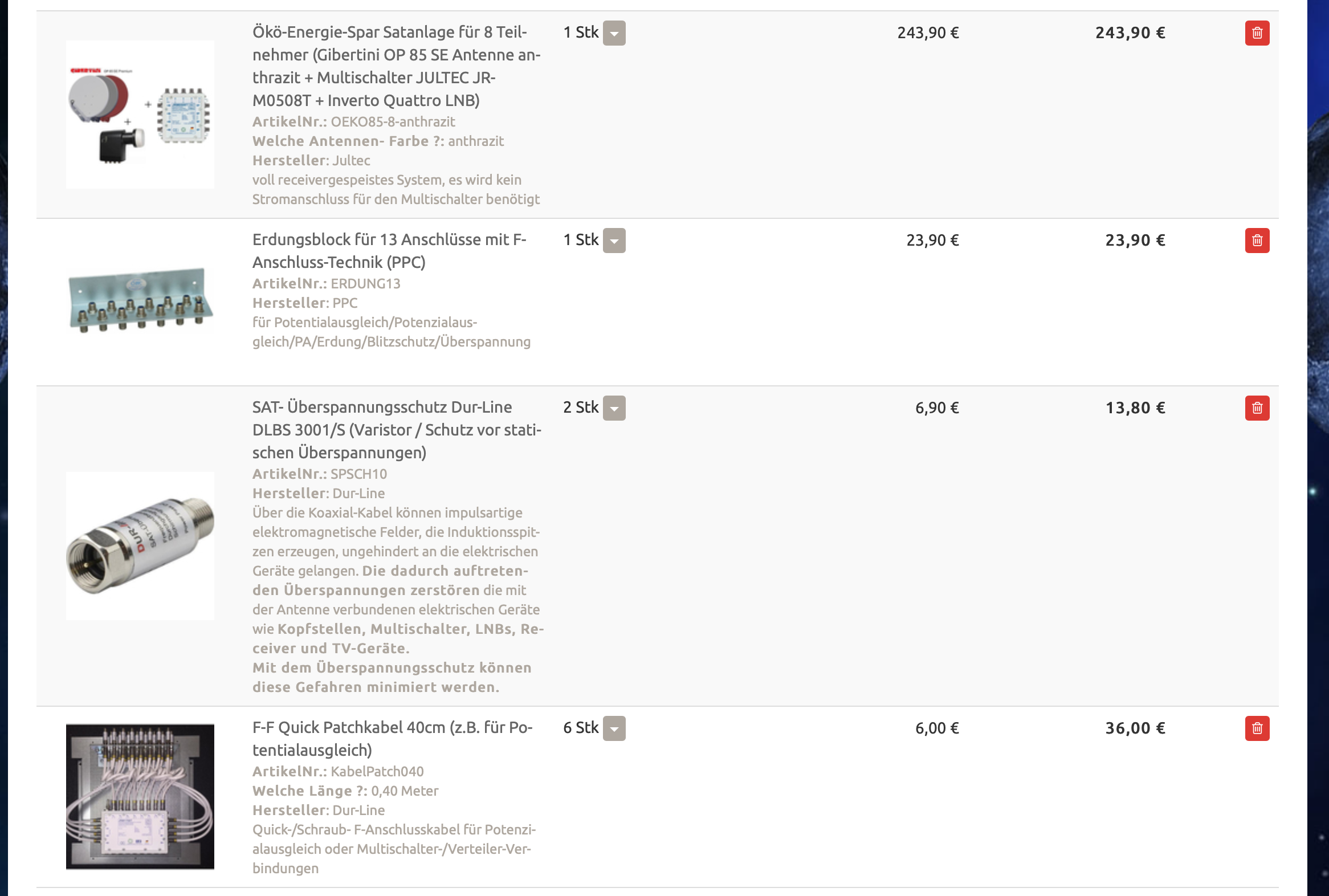The image size is (1329, 896).
Task: Open quantity dropdown for Satanlage
Action: pyautogui.click(x=614, y=33)
